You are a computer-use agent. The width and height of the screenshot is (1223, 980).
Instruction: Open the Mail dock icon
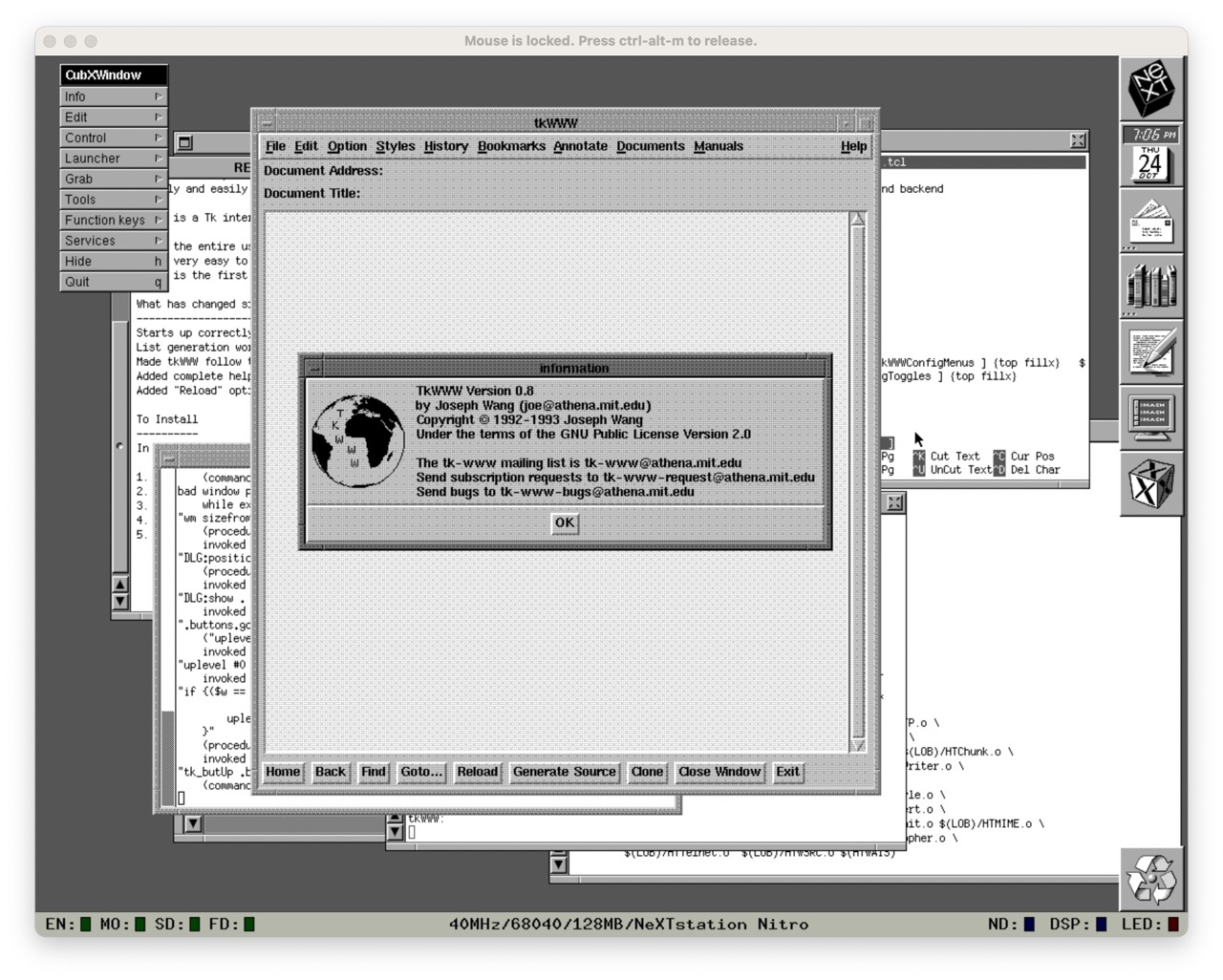(x=1152, y=221)
